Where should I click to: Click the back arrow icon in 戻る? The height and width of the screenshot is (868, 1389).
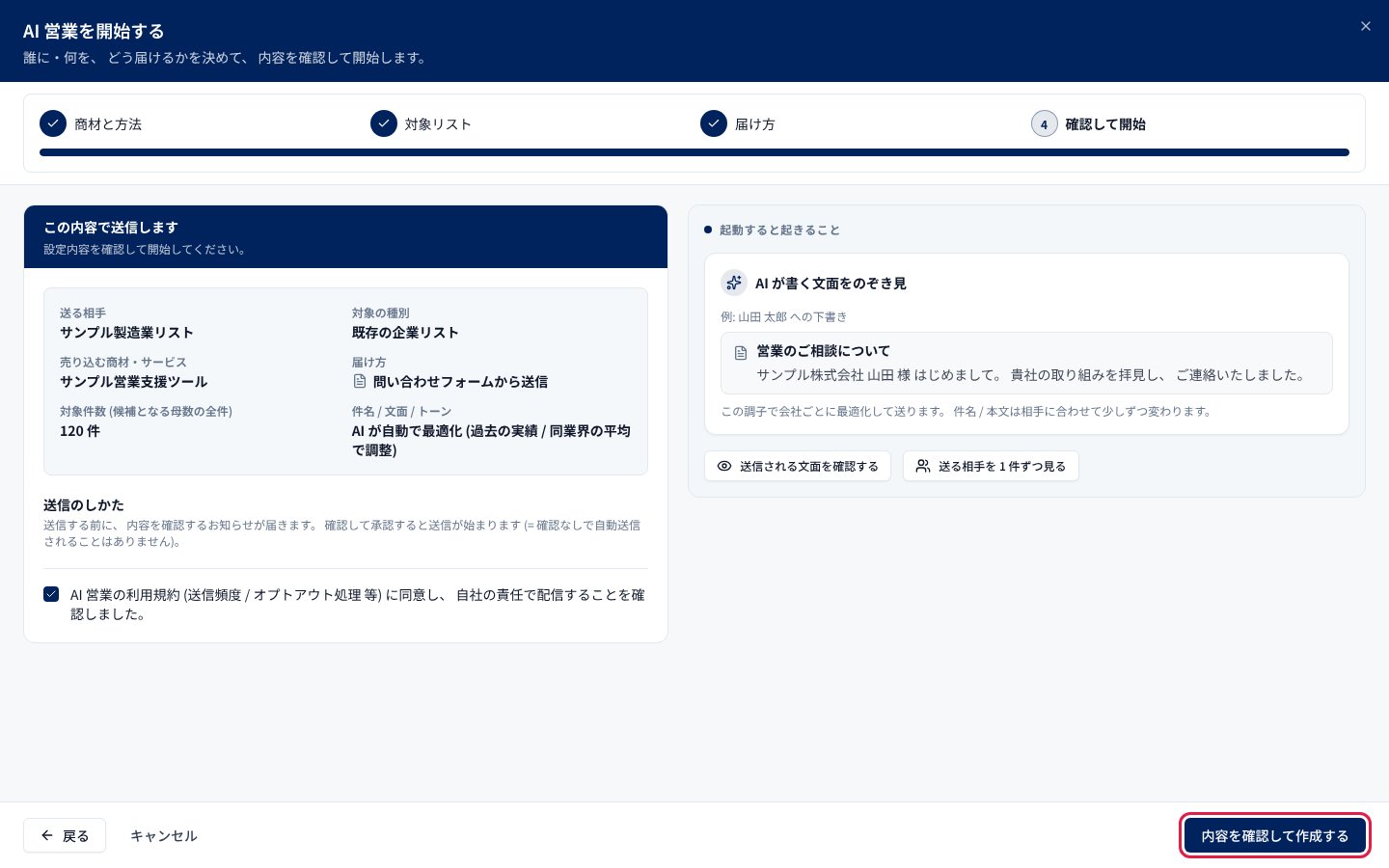click(x=47, y=835)
